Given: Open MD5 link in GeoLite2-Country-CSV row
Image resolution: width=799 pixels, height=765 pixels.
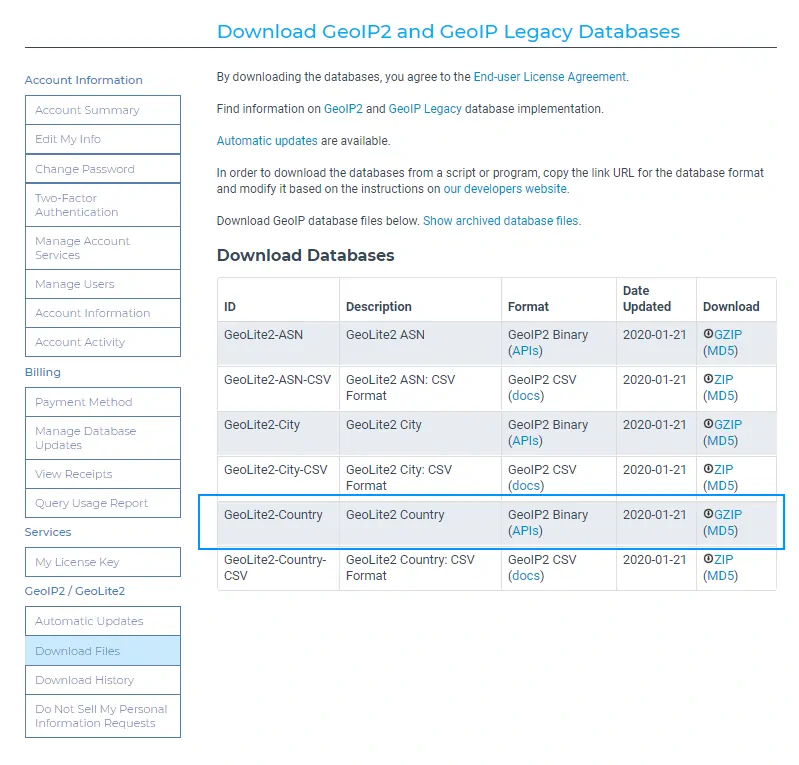Looking at the screenshot, I should click(720, 575).
